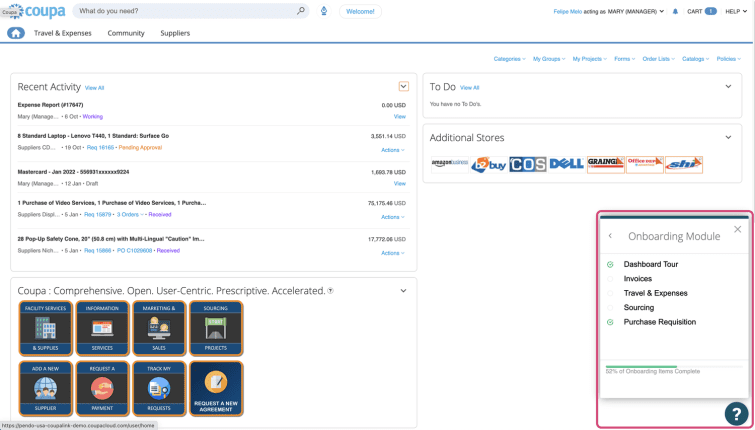Close the Onboarding Module panel

tap(737, 229)
